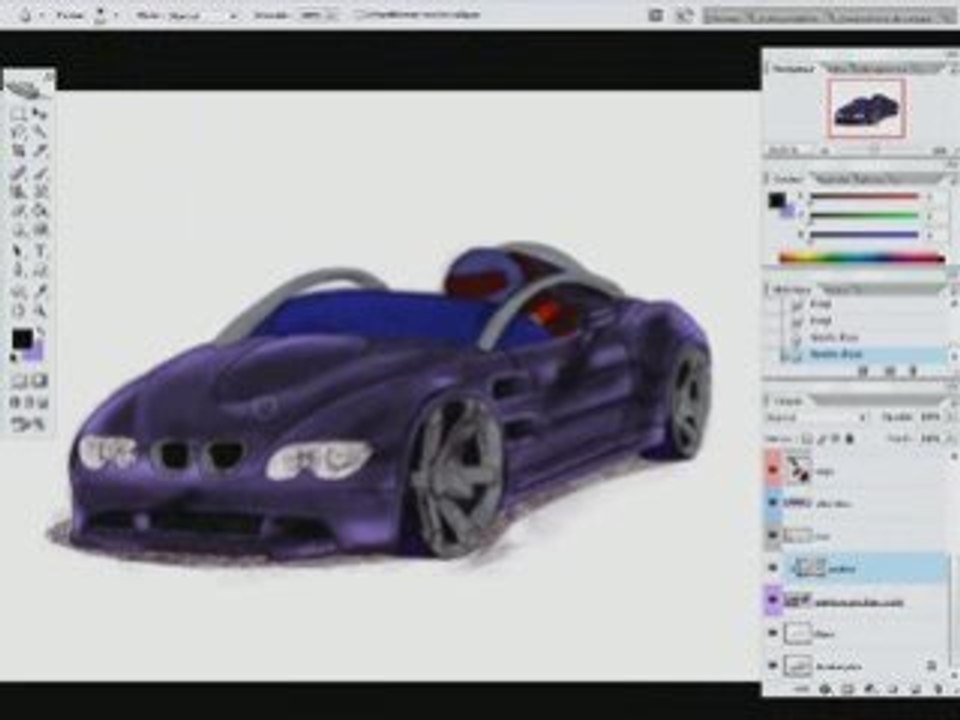
Task: Select the Shape tool
Action: (x=40, y=270)
